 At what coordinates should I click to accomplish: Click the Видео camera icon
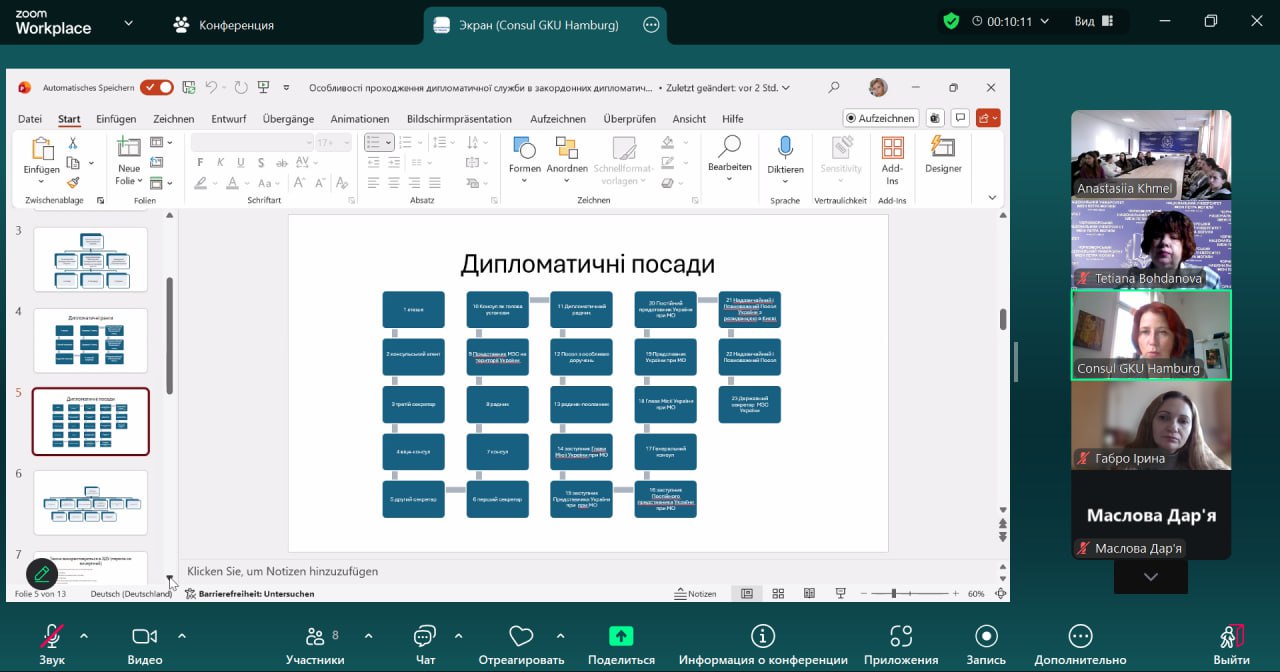click(145, 637)
